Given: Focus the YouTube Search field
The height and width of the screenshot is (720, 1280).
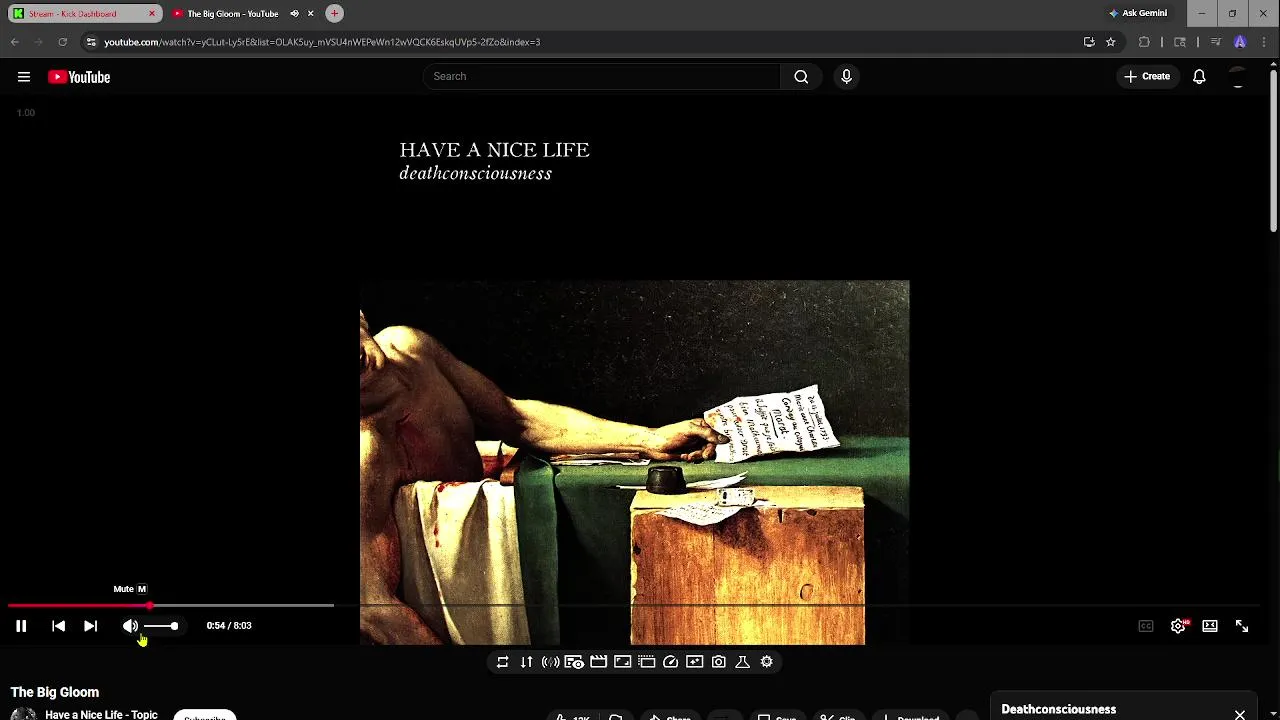Looking at the screenshot, I should [602, 77].
